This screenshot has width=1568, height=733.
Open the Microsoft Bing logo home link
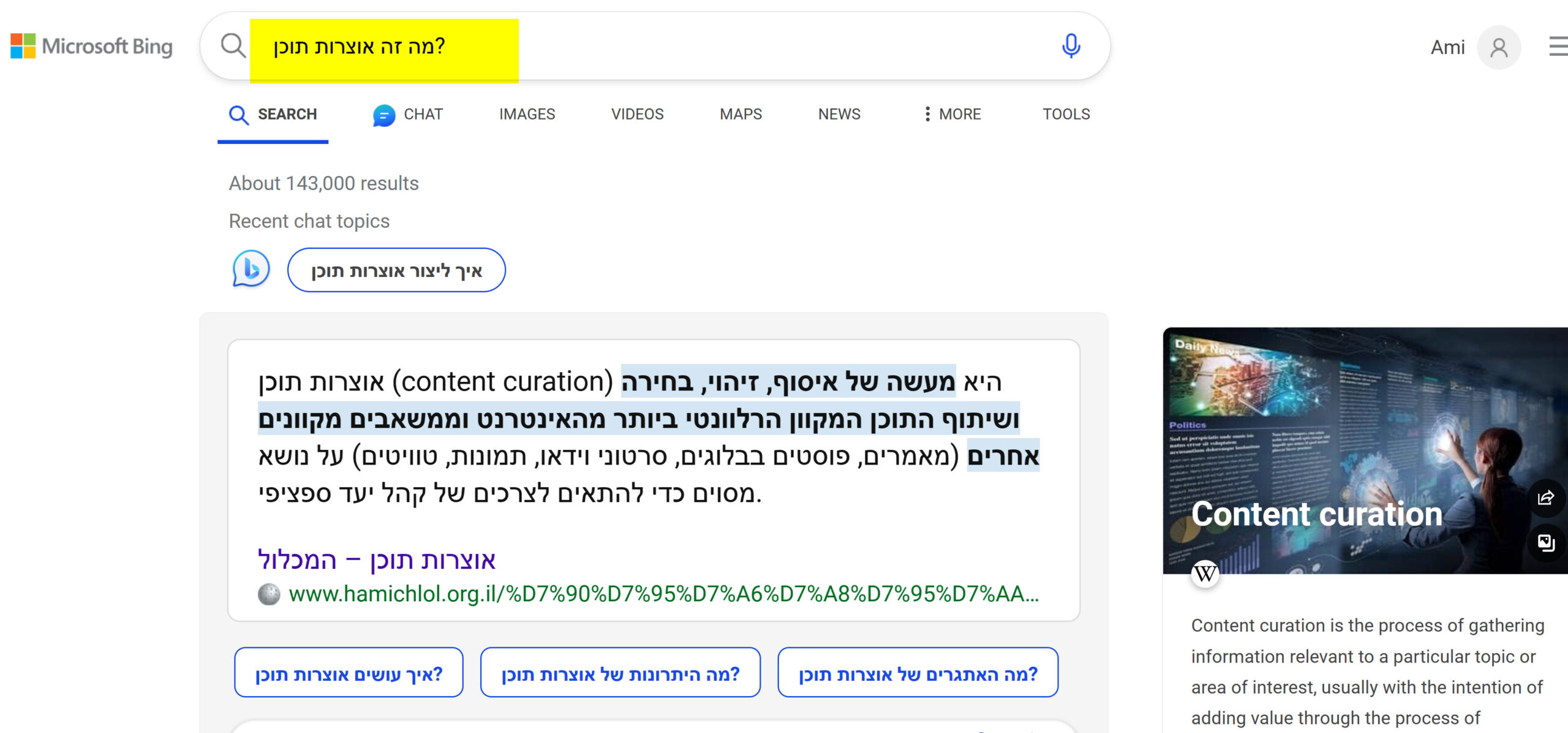click(x=92, y=47)
